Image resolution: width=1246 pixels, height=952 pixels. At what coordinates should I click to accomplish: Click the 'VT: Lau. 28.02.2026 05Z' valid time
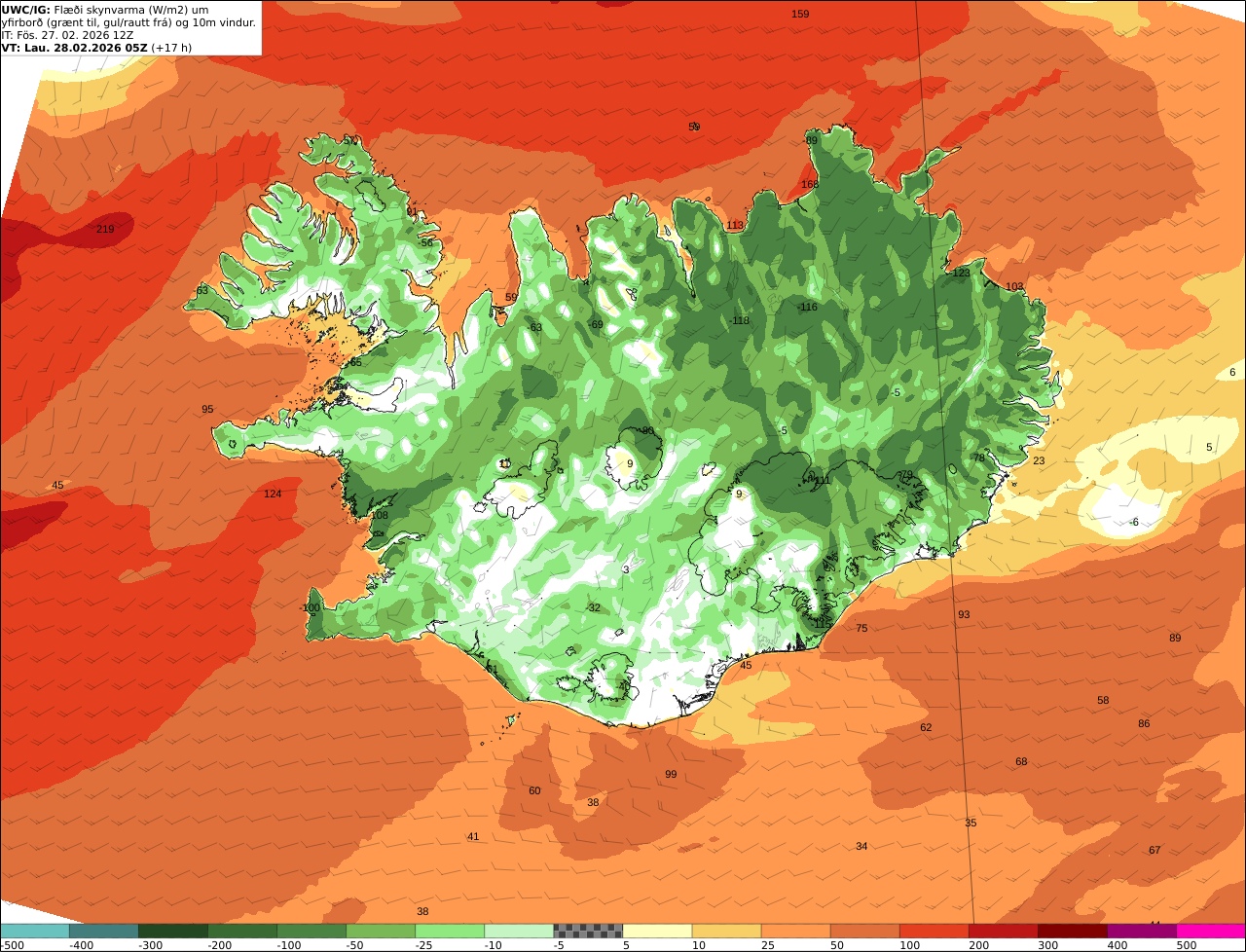pyautogui.click(x=74, y=47)
